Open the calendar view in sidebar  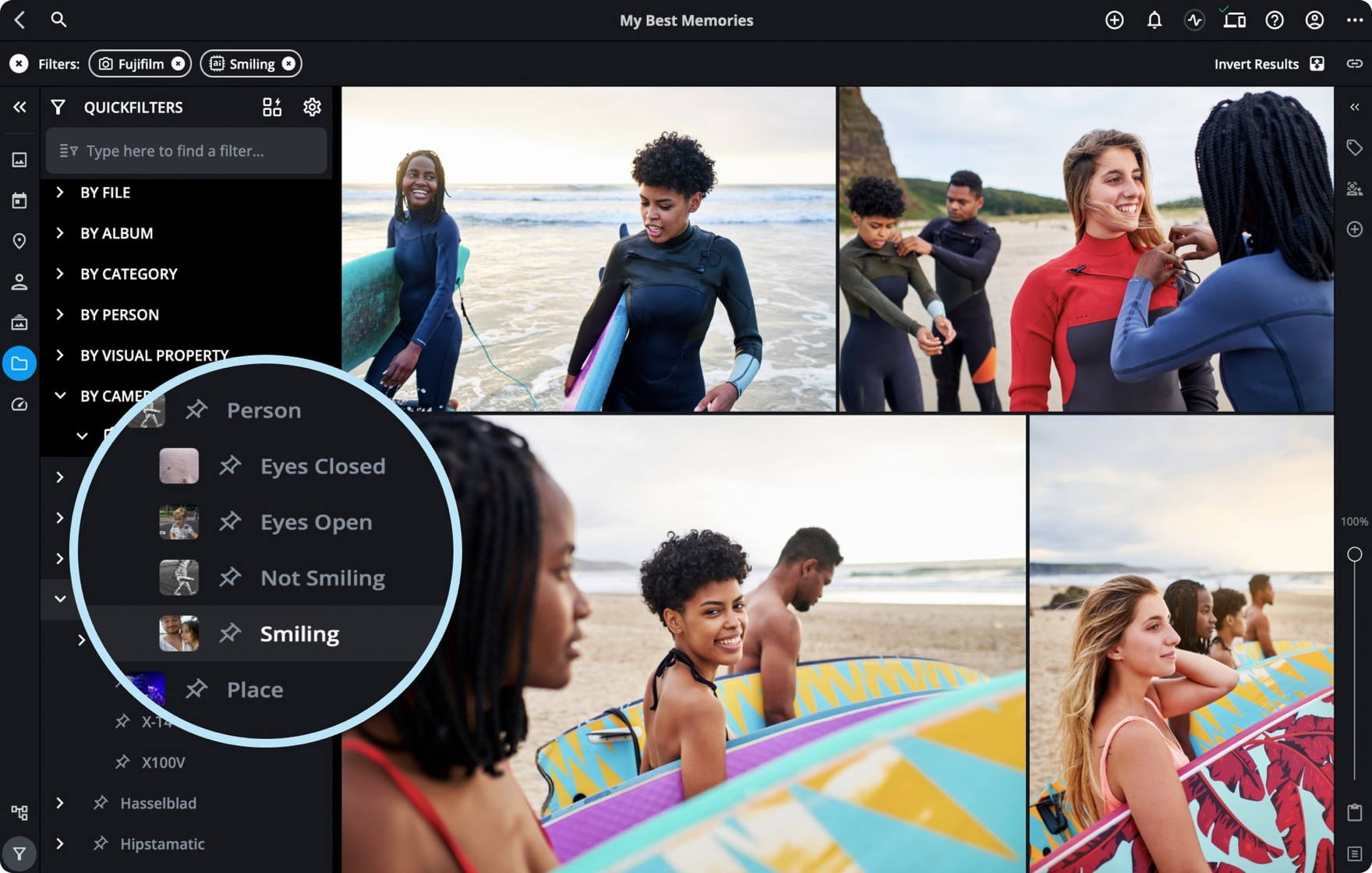(x=19, y=200)
